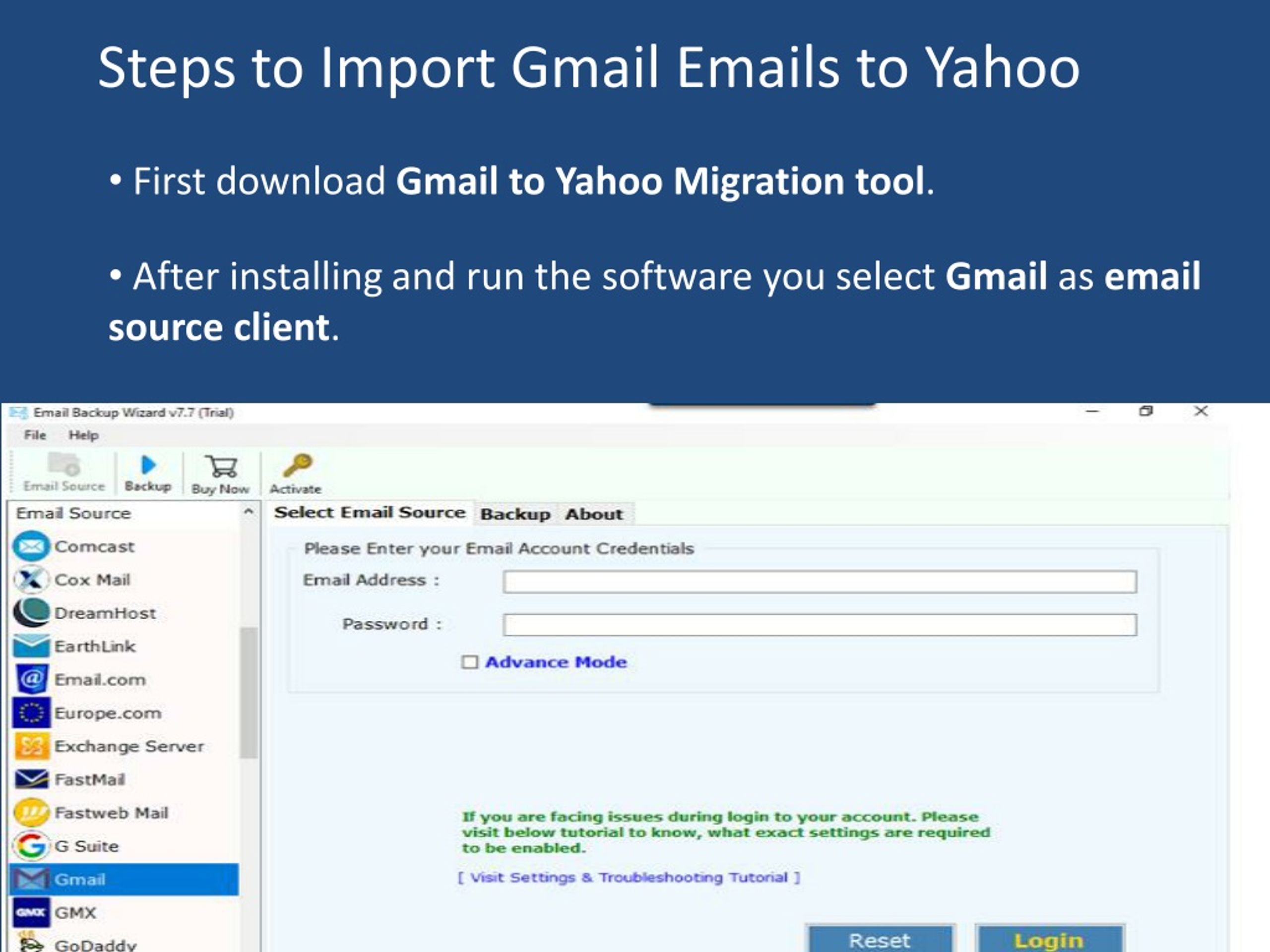Select Comcast text in source list

(x=94, y=546)
